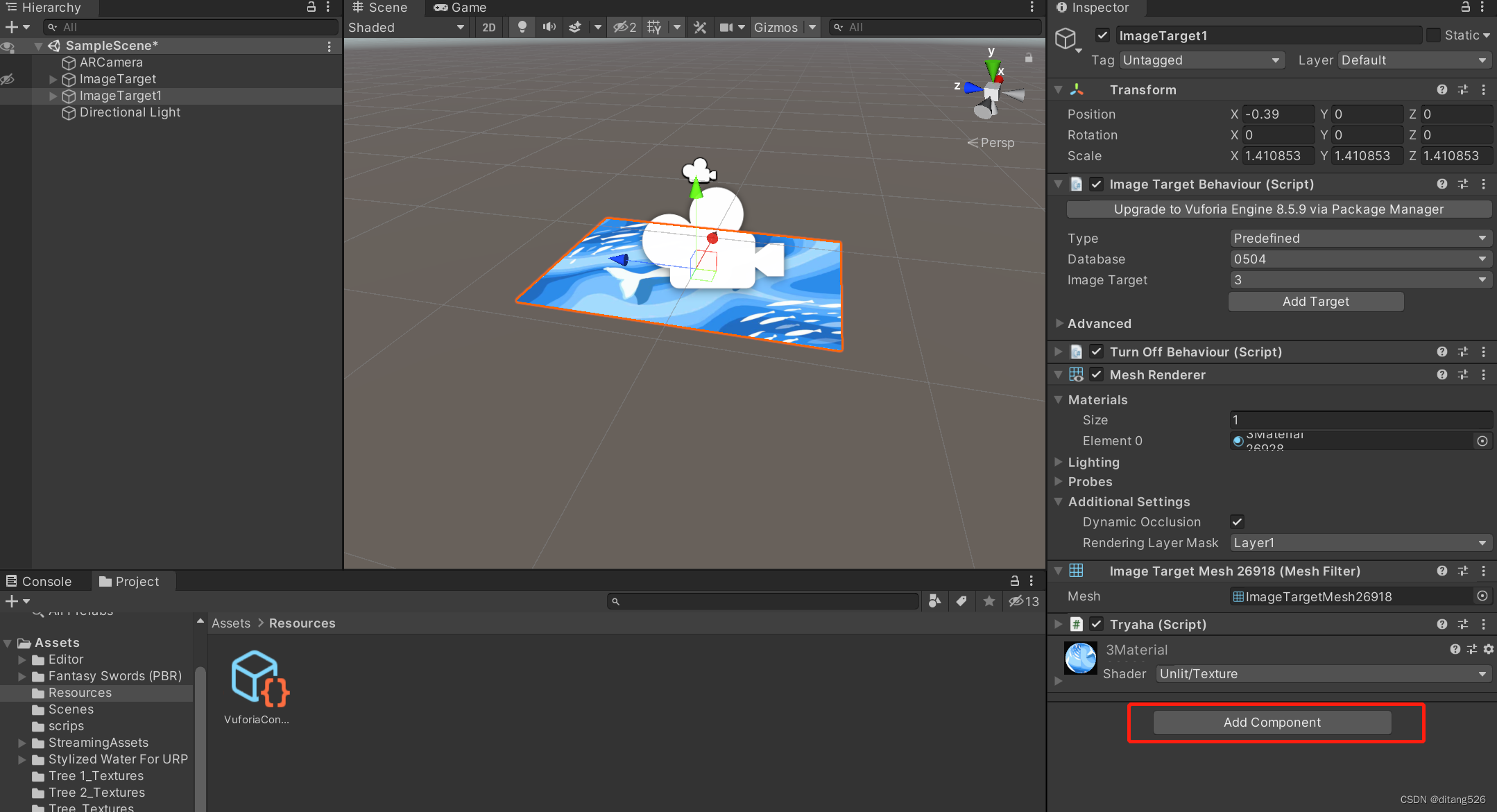Enable the Static checkbox
The image size is (1497, 812).
(x=1433, y=35)
